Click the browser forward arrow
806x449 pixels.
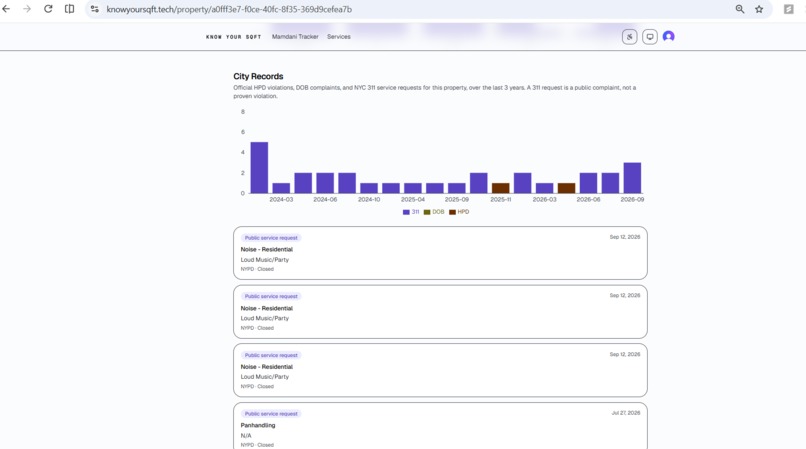27,9
